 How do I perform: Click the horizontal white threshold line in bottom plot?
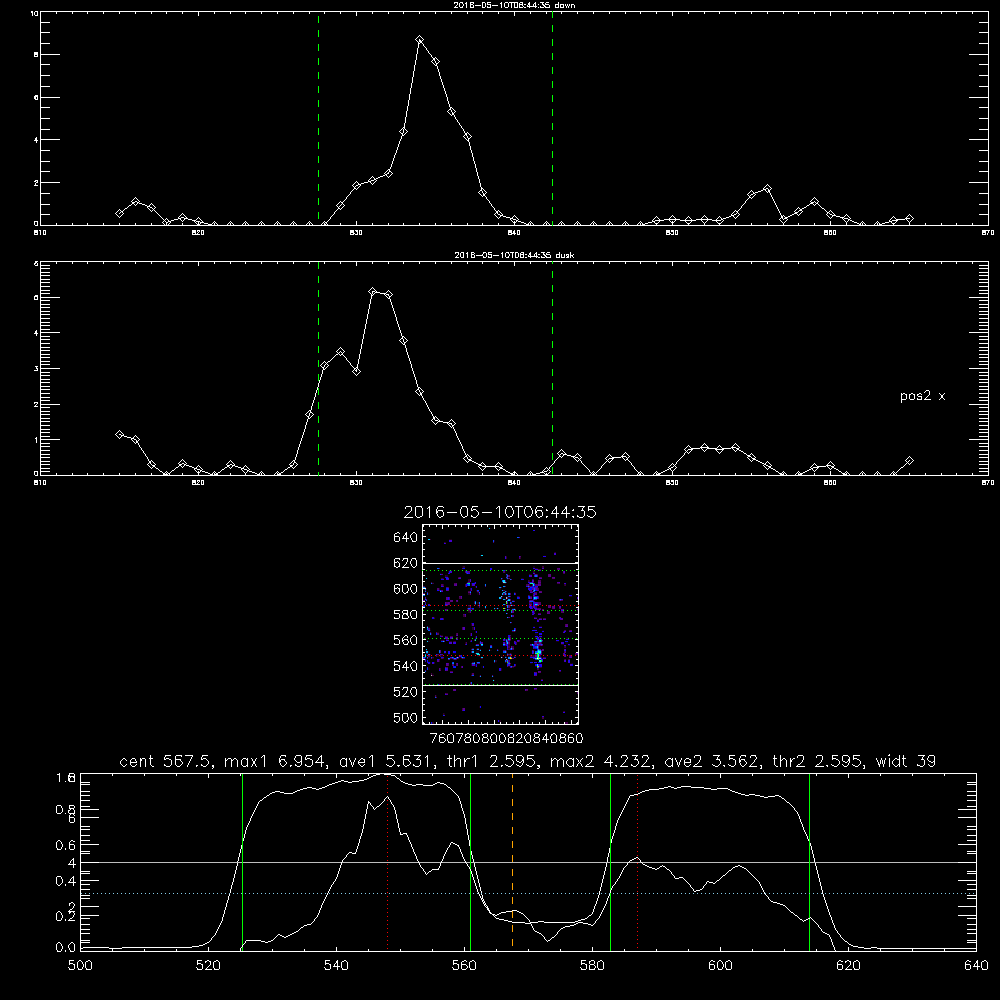[x=528, y=862]
